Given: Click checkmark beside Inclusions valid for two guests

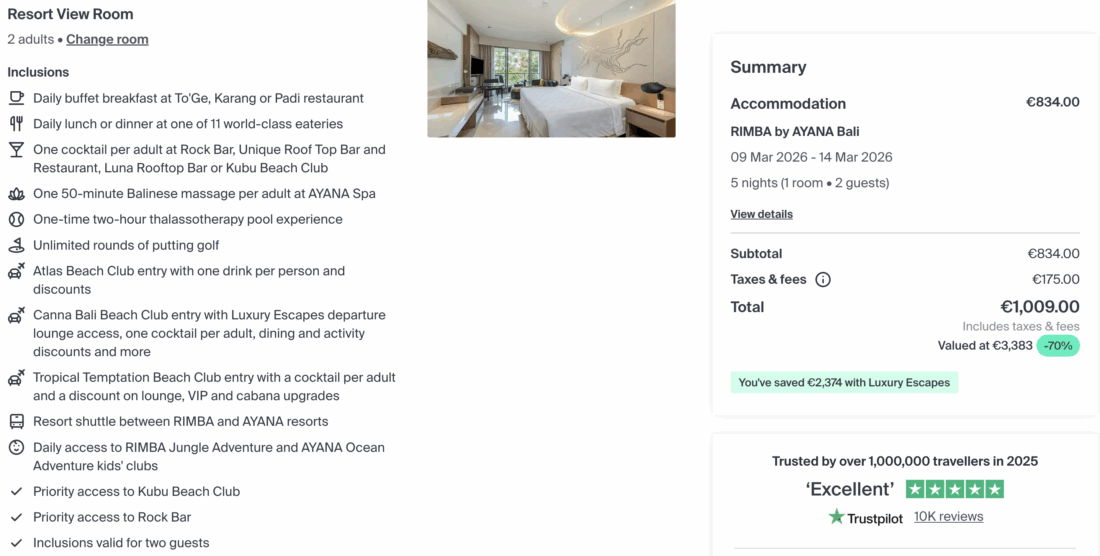Looking at the screenshot, I should pos(16,543).
